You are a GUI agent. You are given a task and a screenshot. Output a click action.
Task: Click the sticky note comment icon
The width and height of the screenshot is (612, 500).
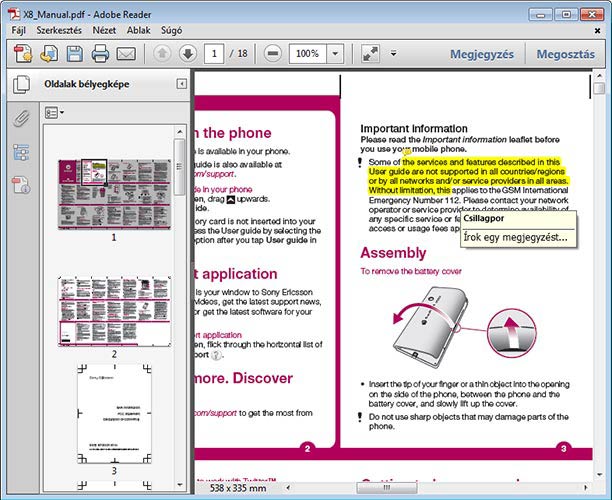coord(407,152)
